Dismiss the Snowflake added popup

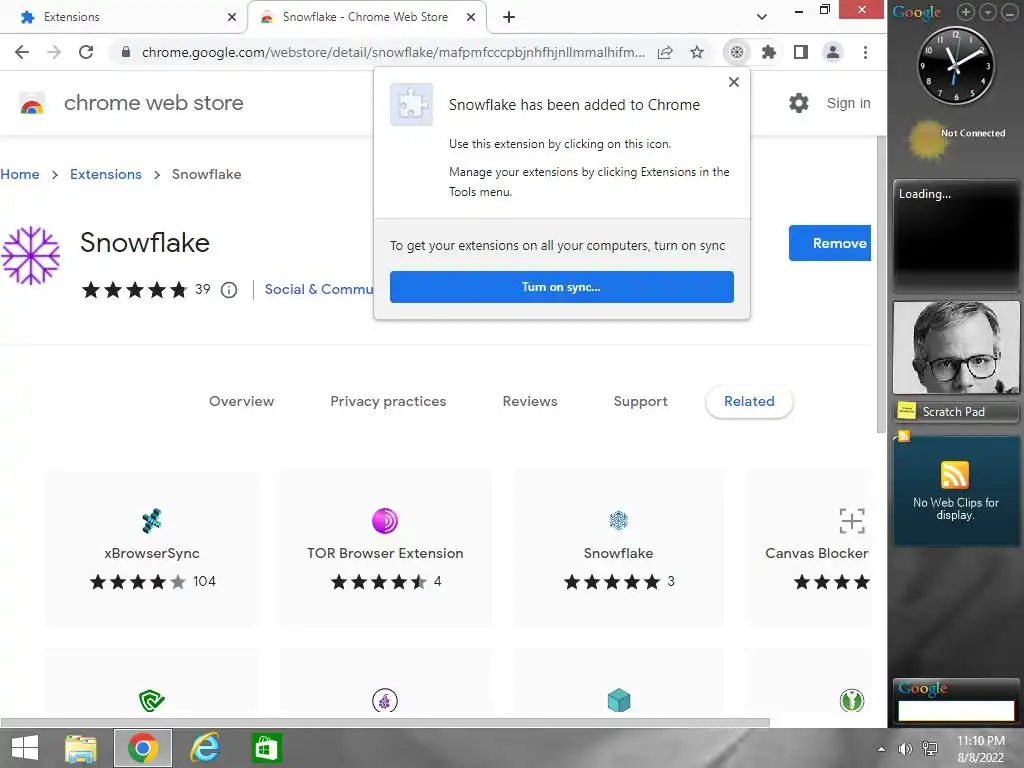point(734,82)
